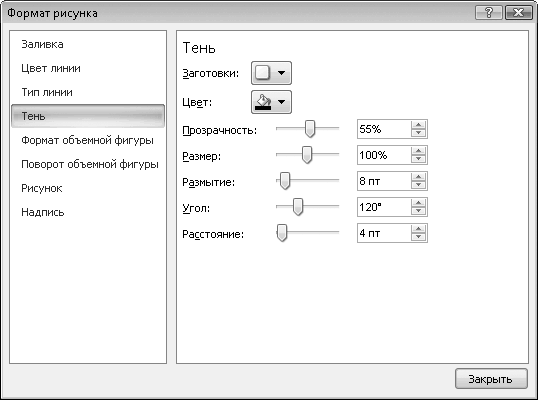Increase transparency (Прозрачность) with the up arrow
Image resolution: width=538 pixels, height=400 pixels.
click(x=418, y=125)
